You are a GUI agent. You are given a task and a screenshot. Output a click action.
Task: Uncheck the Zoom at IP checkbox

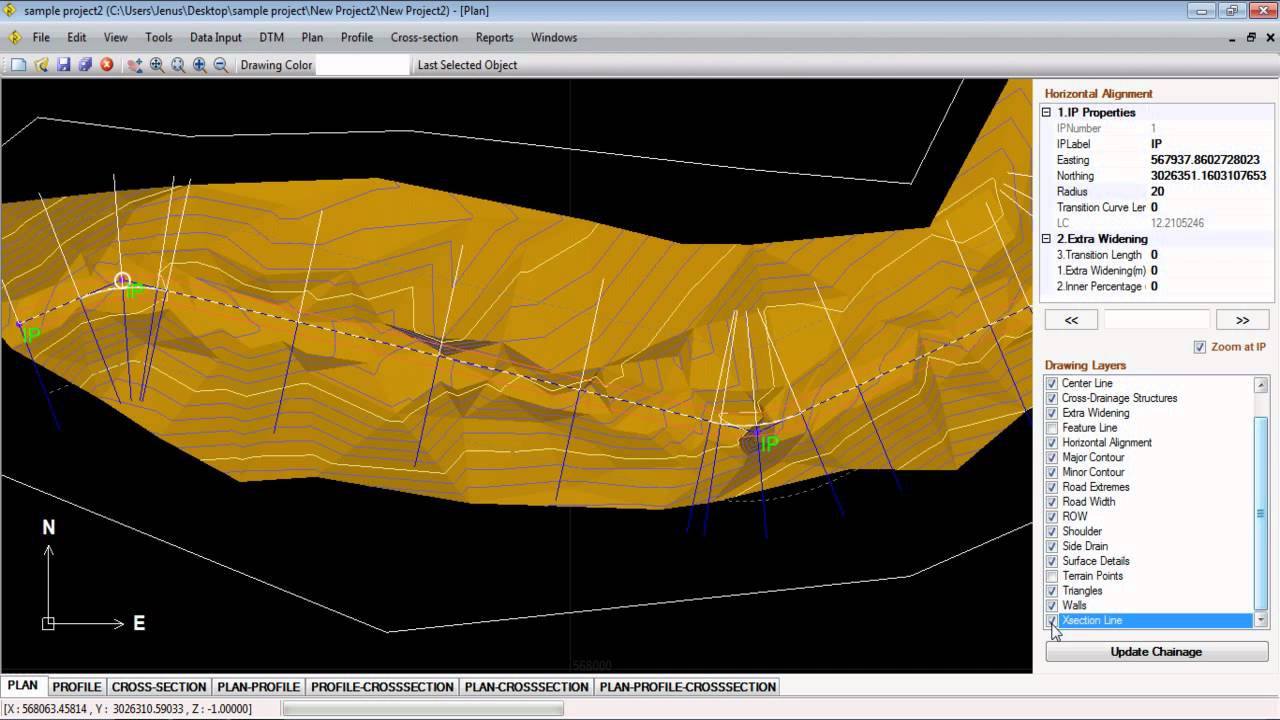point(1200,347)
